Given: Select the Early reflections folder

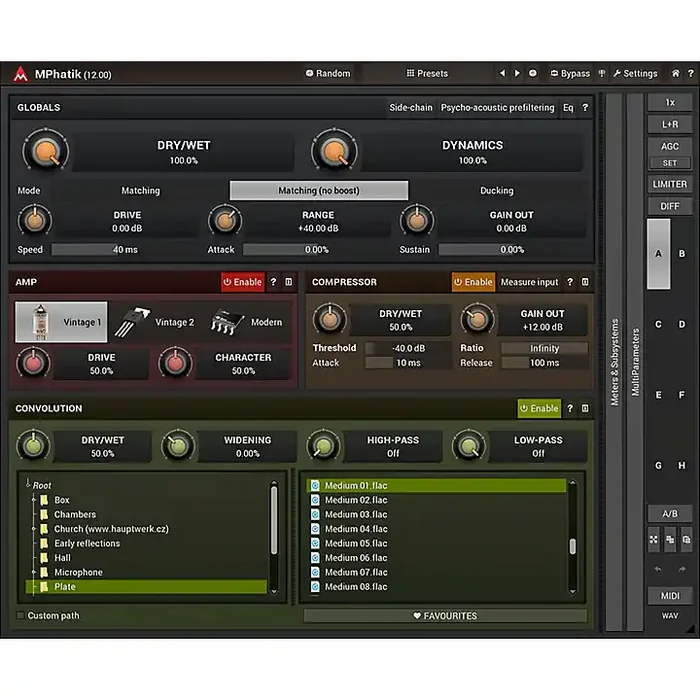Looking at the screenshot, I should click(x=87, y=543).
